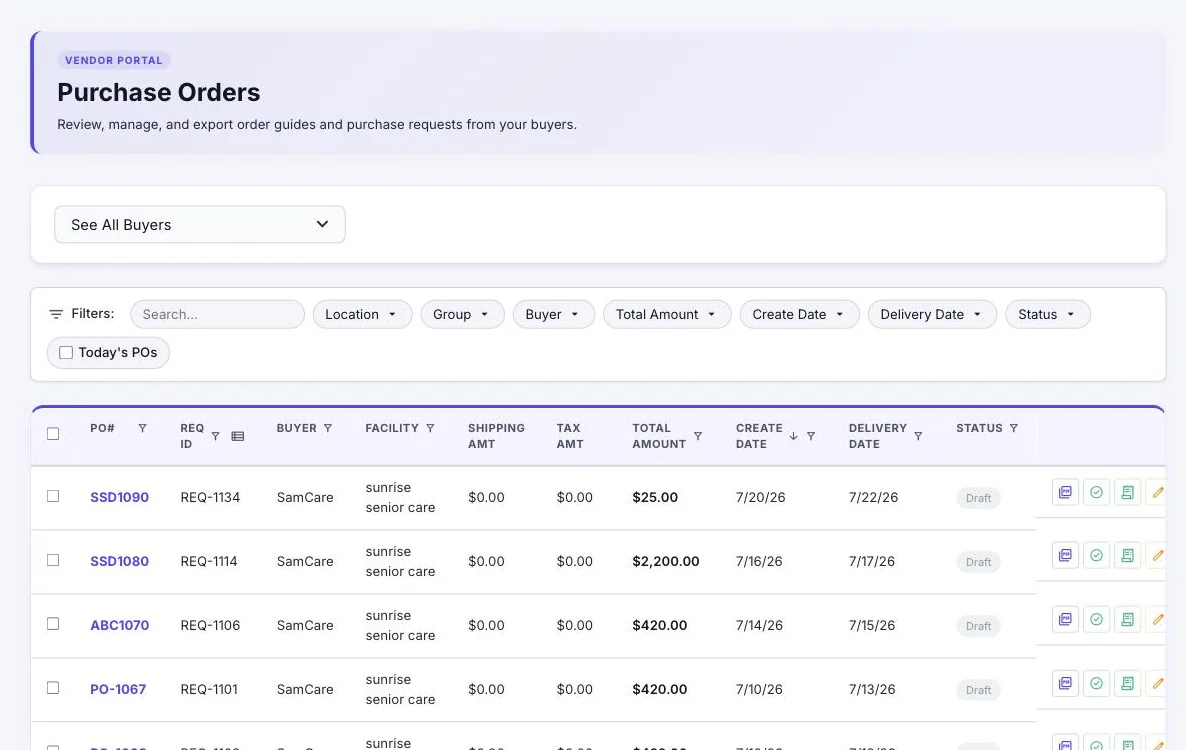Edit order SSD1080 with the pencil icon
The image size is (1186, 750).
[x=1157, y=556]
